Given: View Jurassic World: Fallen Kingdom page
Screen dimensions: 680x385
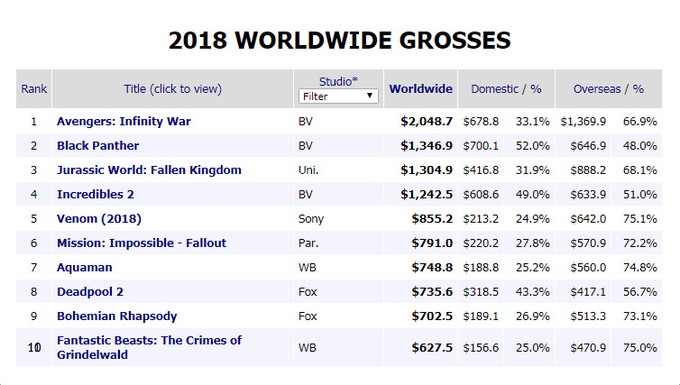Looking at the screenshot, I should point(149,170).
